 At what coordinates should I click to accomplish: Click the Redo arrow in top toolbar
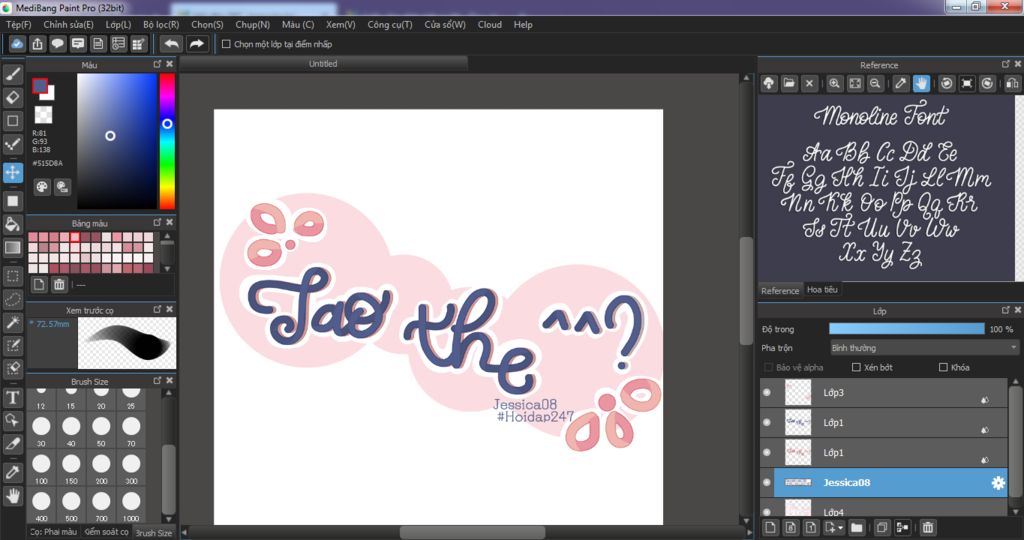click(x=196, y=44)
